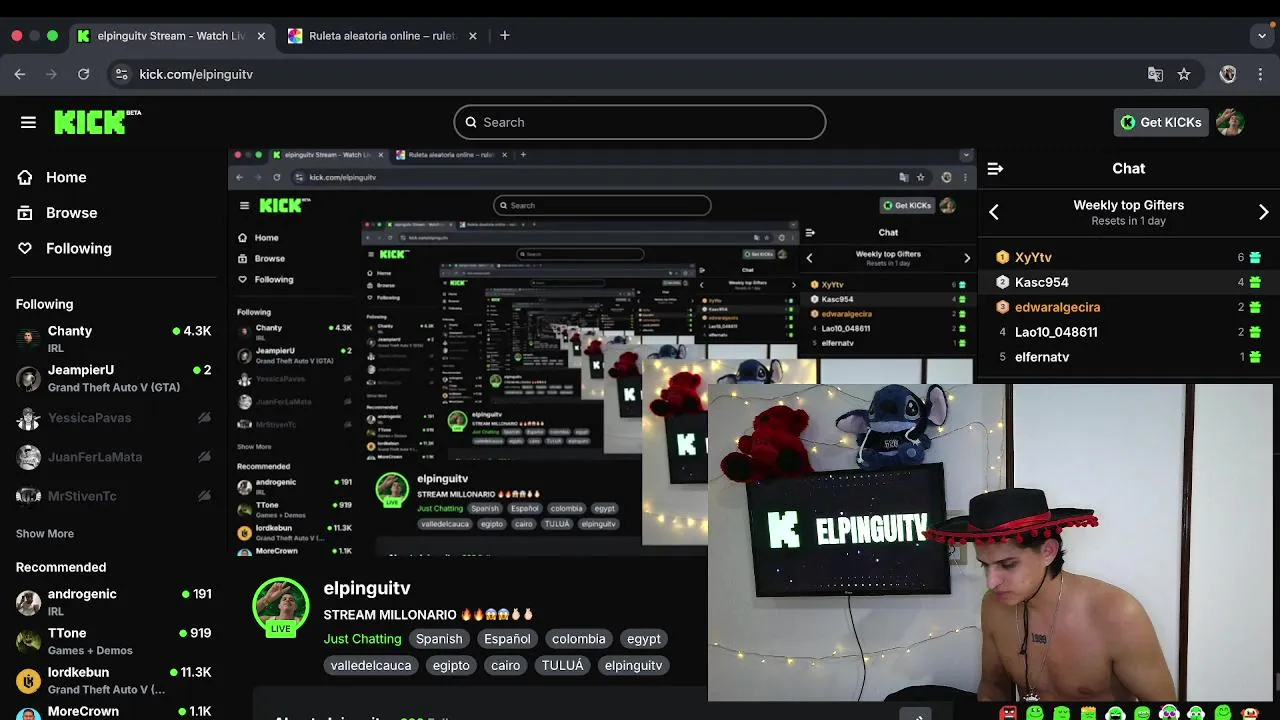Click the colombia tag

click(579, 639)
